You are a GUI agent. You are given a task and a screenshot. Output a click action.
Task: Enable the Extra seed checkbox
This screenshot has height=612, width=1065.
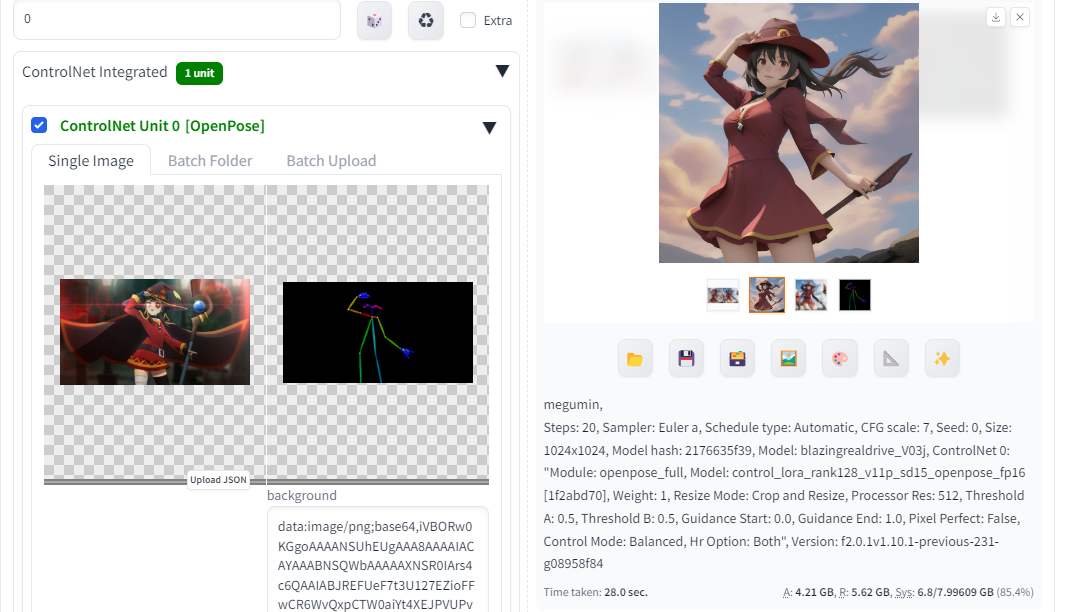click(468, 20)
